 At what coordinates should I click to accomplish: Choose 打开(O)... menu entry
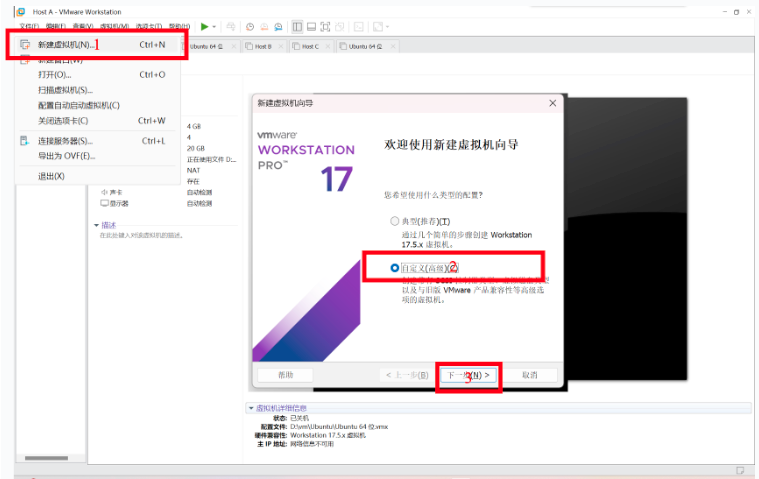(97, 75)
